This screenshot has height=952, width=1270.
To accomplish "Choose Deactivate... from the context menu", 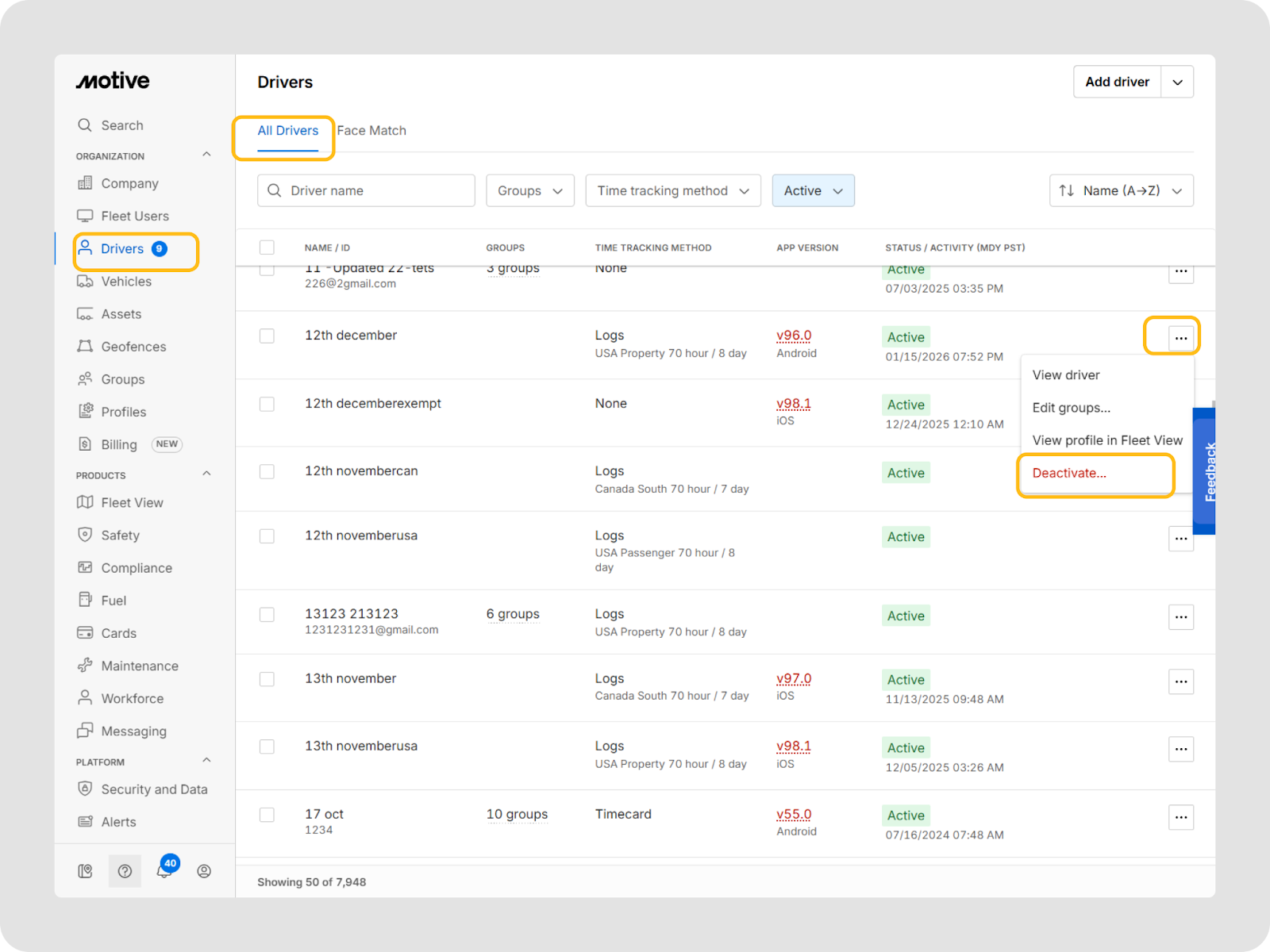I will coord(1068,474).
